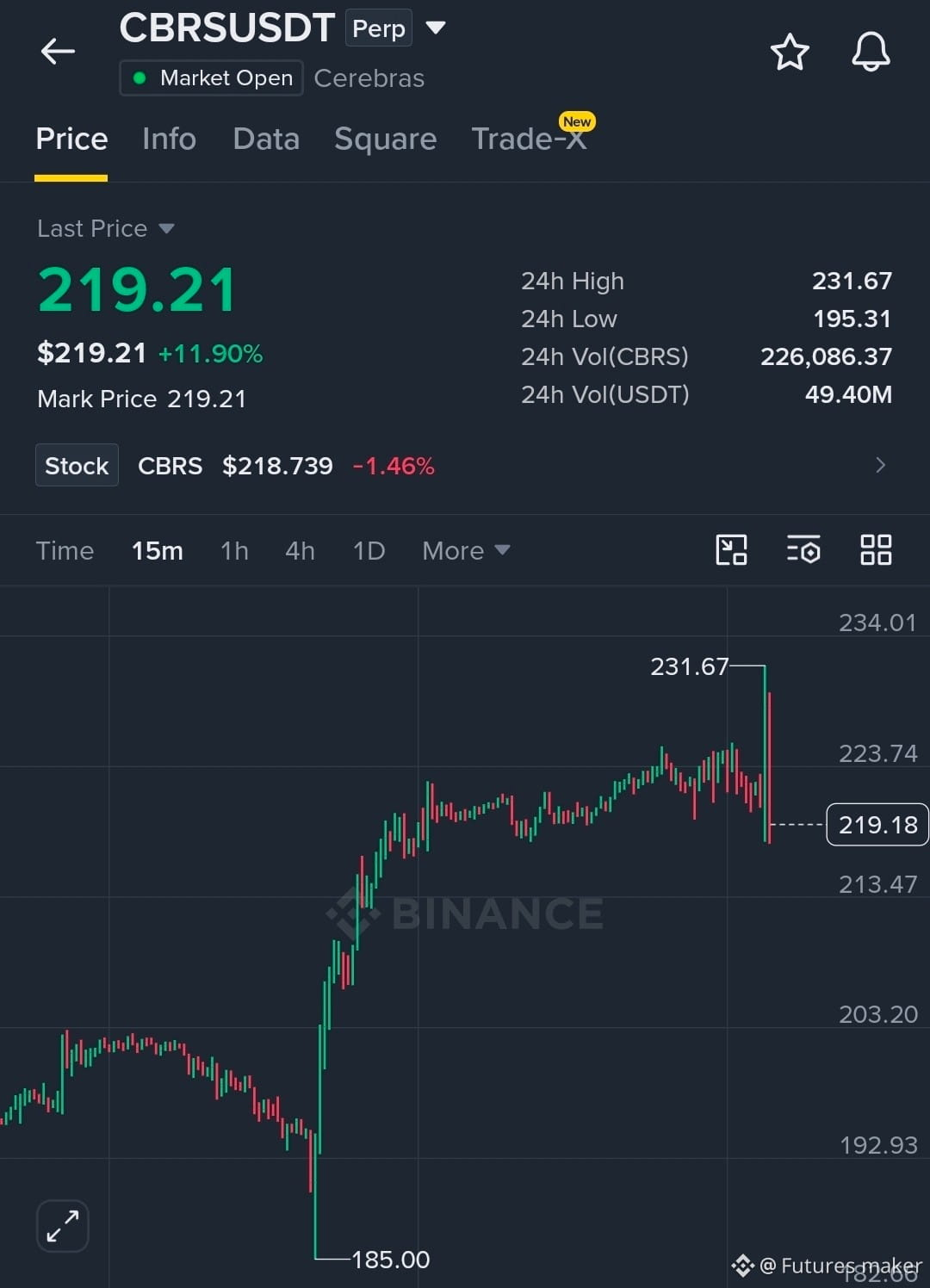Open the new Trade-X tab
The image size is (930, 1288).
[x=530, y=138]
